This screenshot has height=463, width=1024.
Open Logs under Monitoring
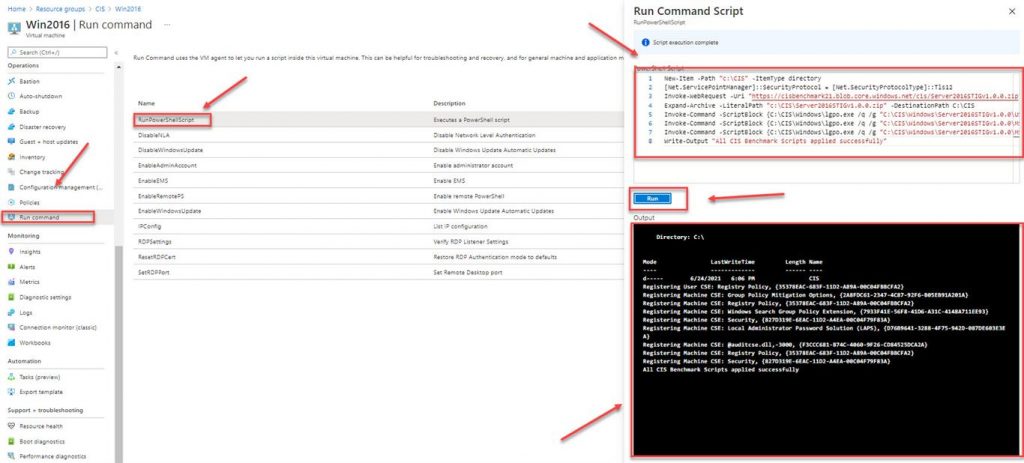(x=26, y=313)
